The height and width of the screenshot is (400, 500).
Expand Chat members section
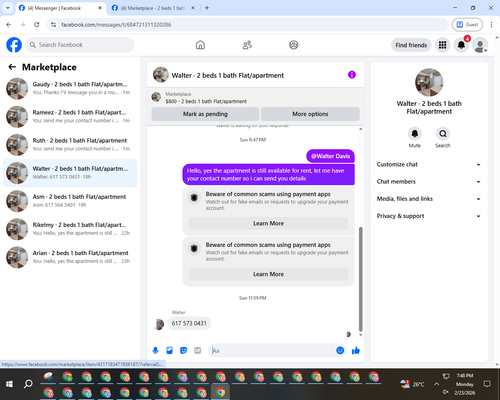429,182
